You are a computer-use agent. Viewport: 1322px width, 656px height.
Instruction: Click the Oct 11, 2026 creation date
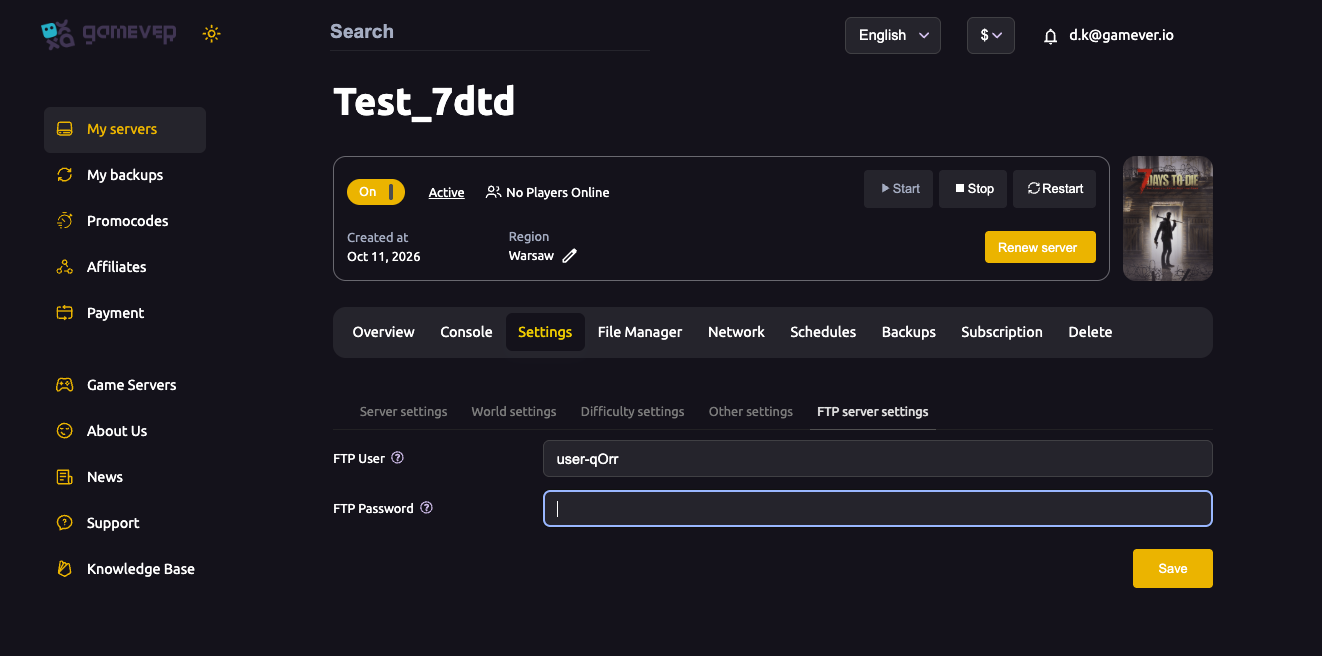384,256
